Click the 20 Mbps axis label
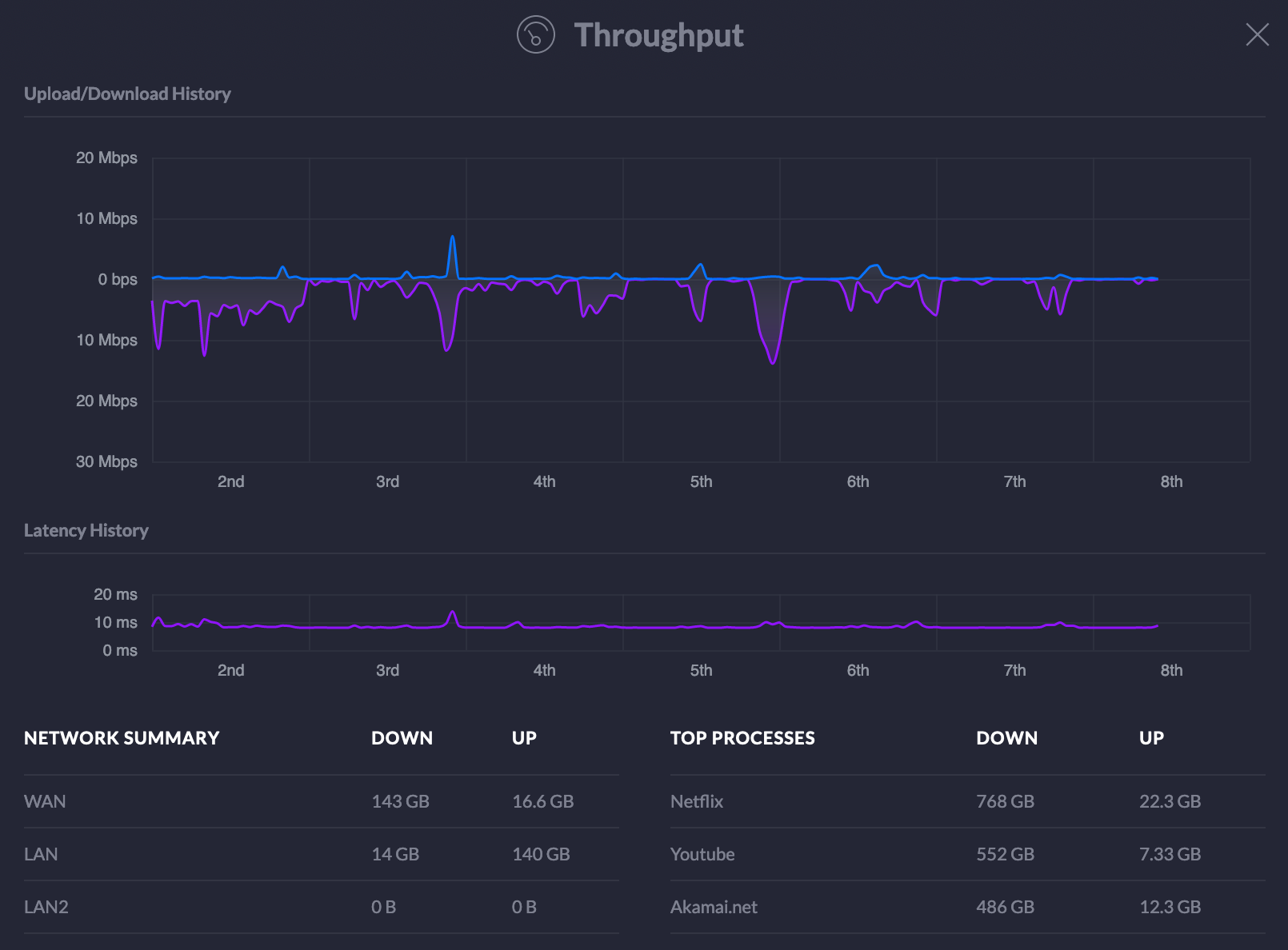This screenshot has height=950, width=1288. click(x=105, y=158)
